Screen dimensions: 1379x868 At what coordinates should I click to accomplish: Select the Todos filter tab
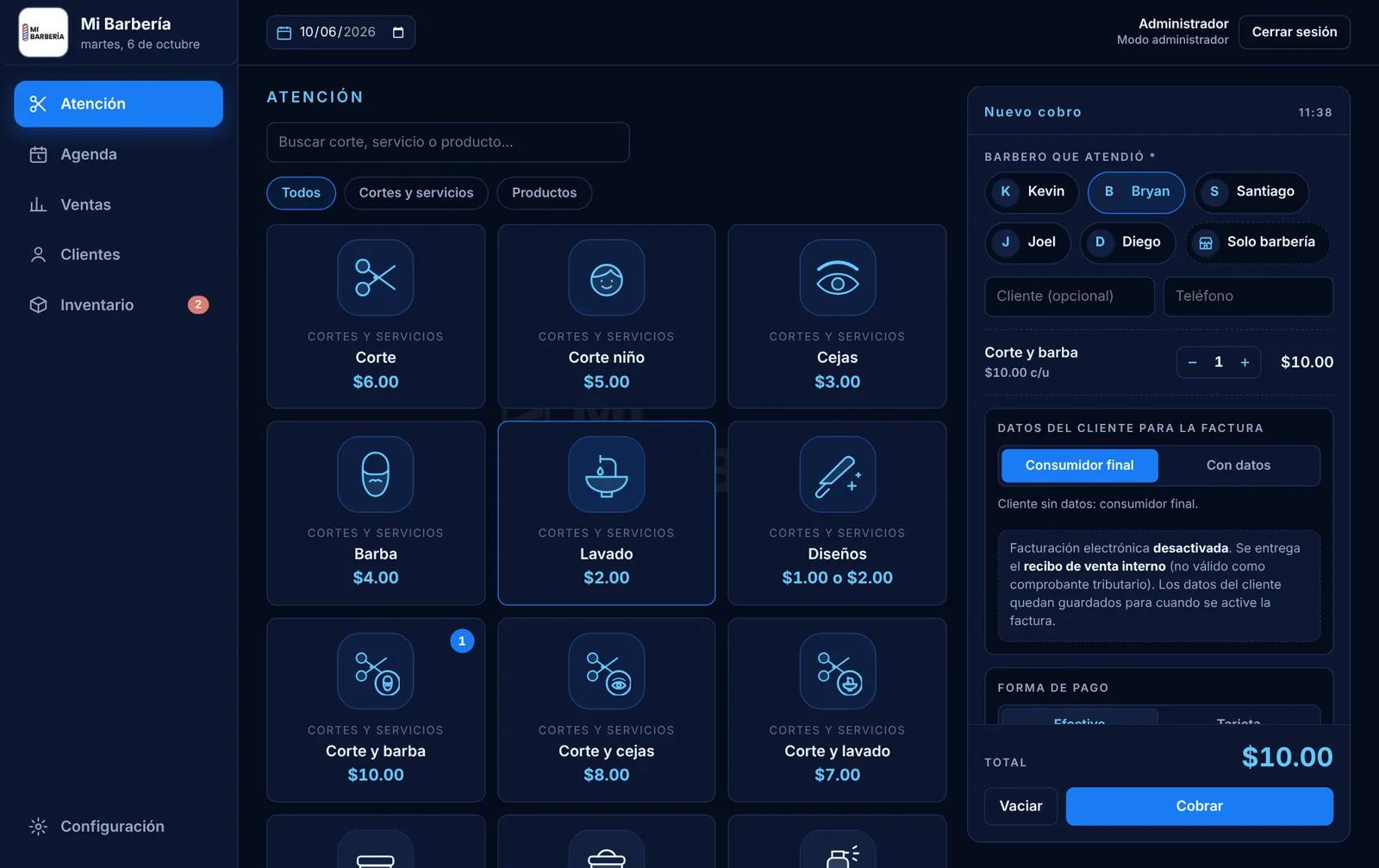301,193
